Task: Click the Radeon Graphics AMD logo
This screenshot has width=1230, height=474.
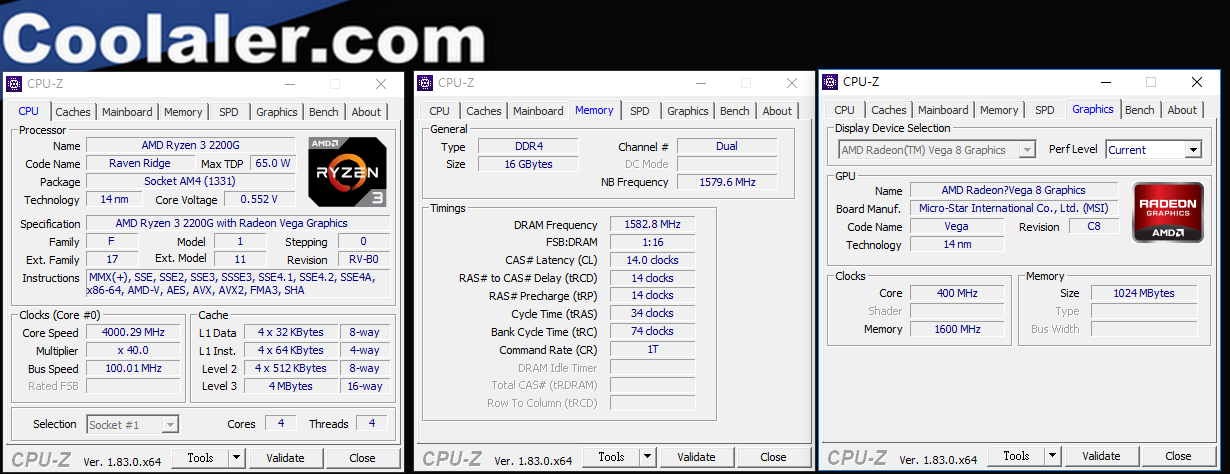Action: click(1167, 212)
